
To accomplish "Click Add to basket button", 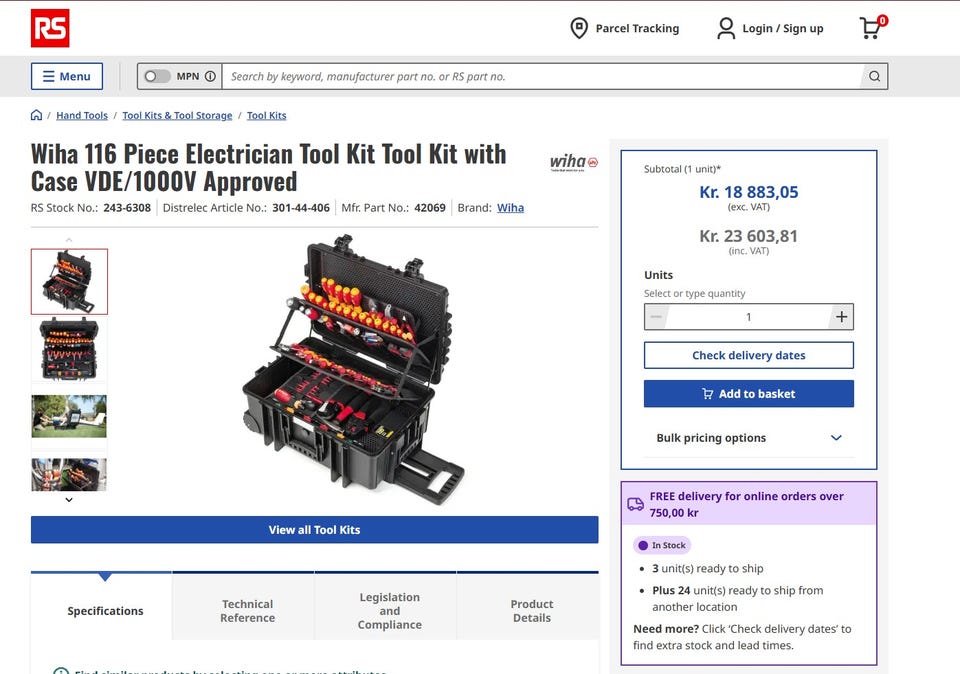I will (748, 394).
